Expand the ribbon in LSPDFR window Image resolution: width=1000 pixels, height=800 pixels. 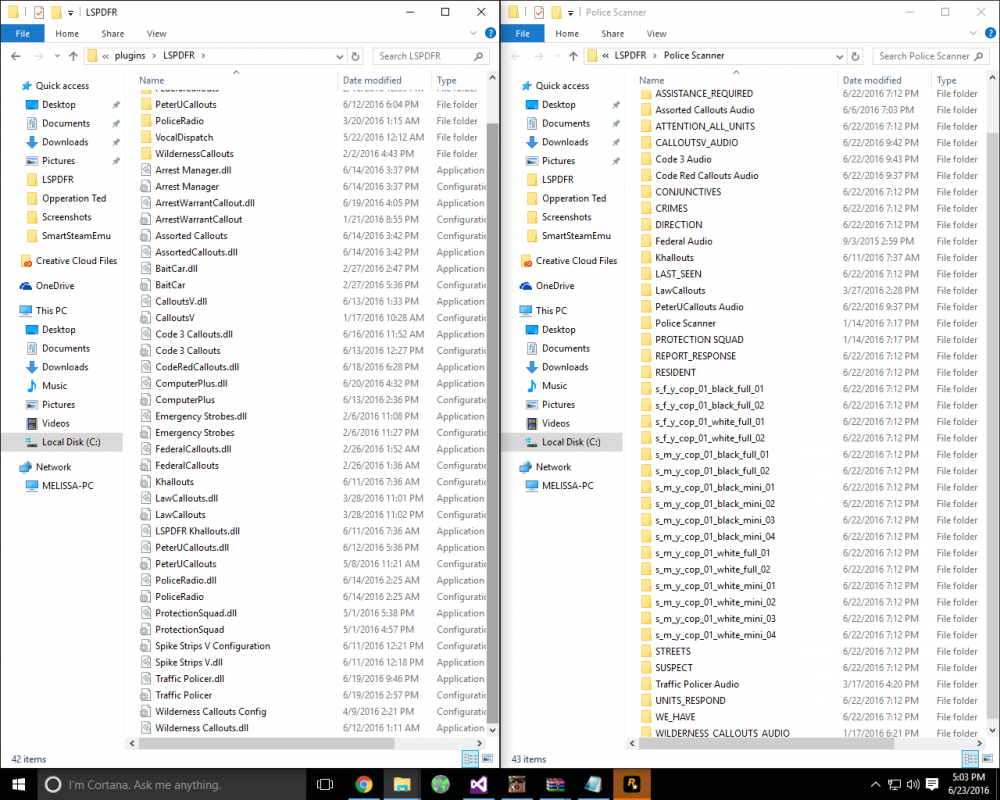click(x=473, y=33)
